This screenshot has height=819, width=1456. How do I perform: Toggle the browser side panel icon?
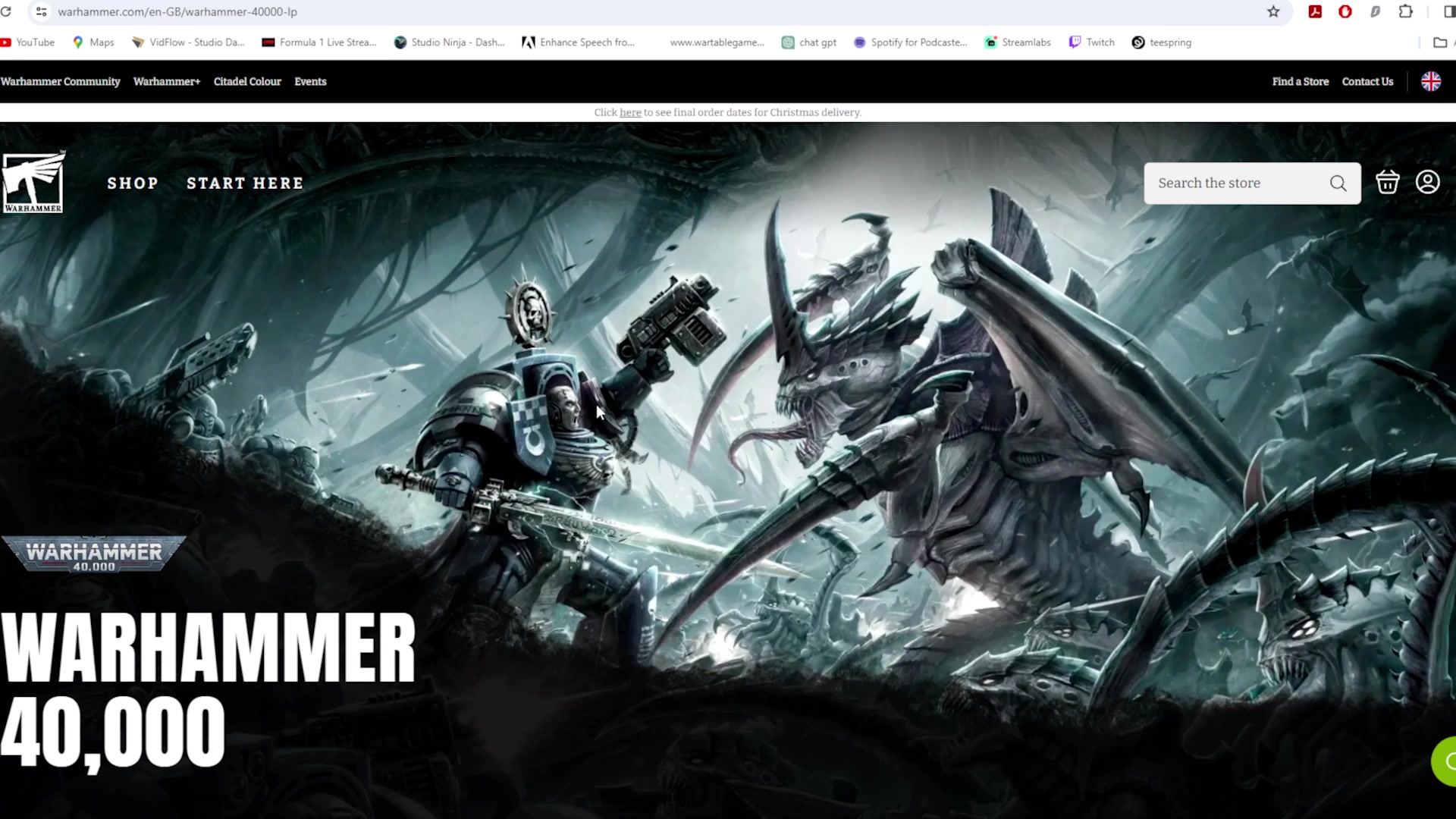(1449, 11)
